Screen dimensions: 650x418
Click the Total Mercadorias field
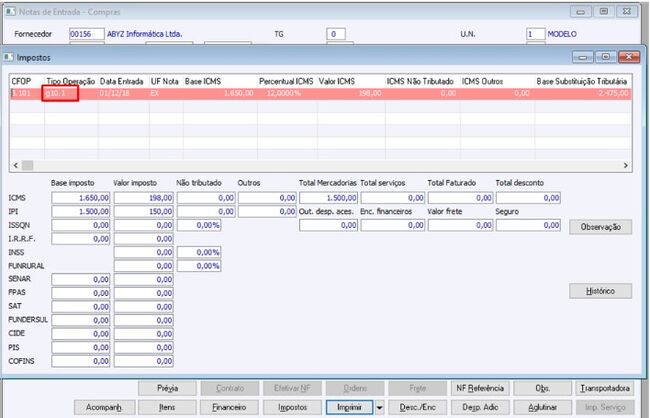point(328,198)
